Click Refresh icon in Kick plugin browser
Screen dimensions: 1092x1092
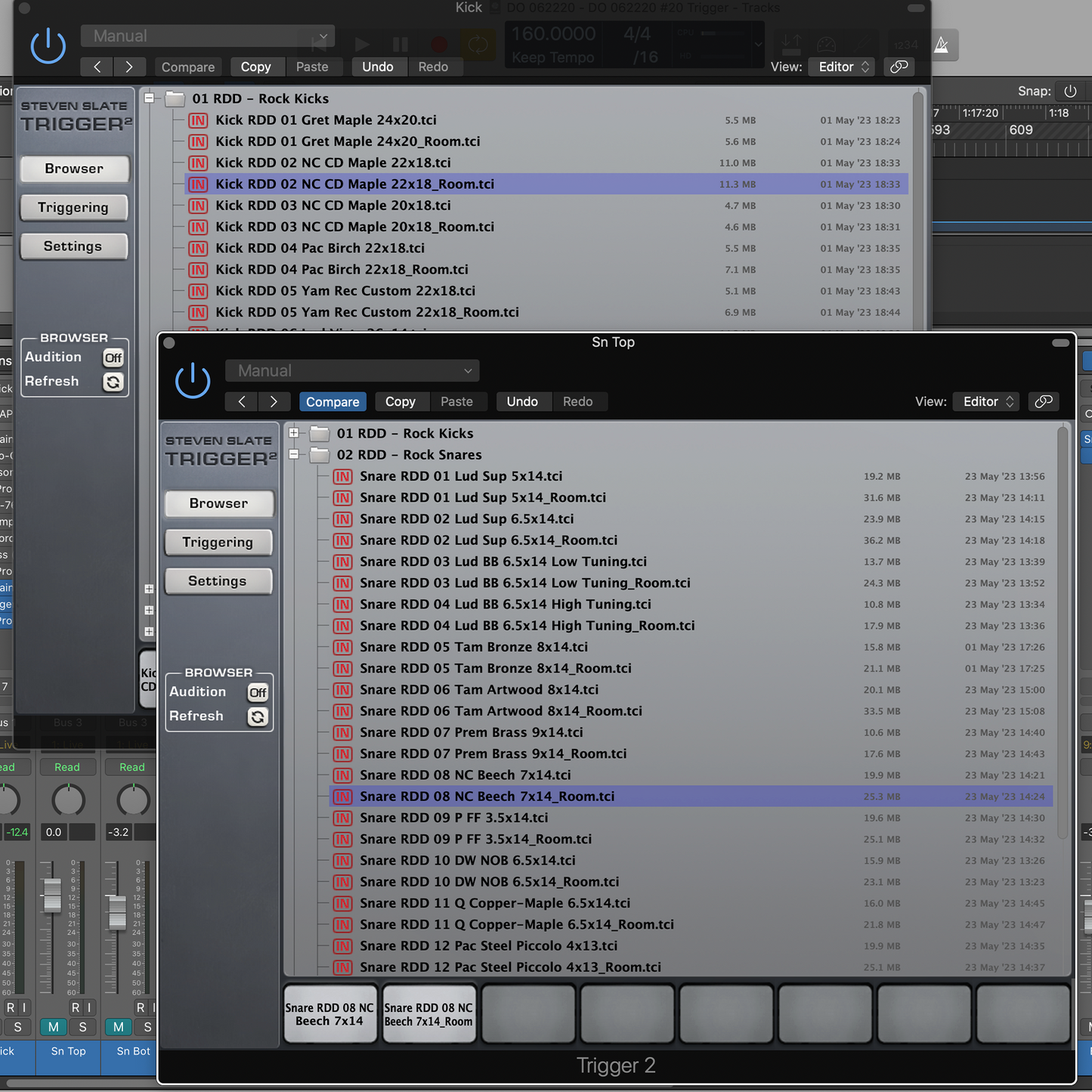click(x=113, y=382)
